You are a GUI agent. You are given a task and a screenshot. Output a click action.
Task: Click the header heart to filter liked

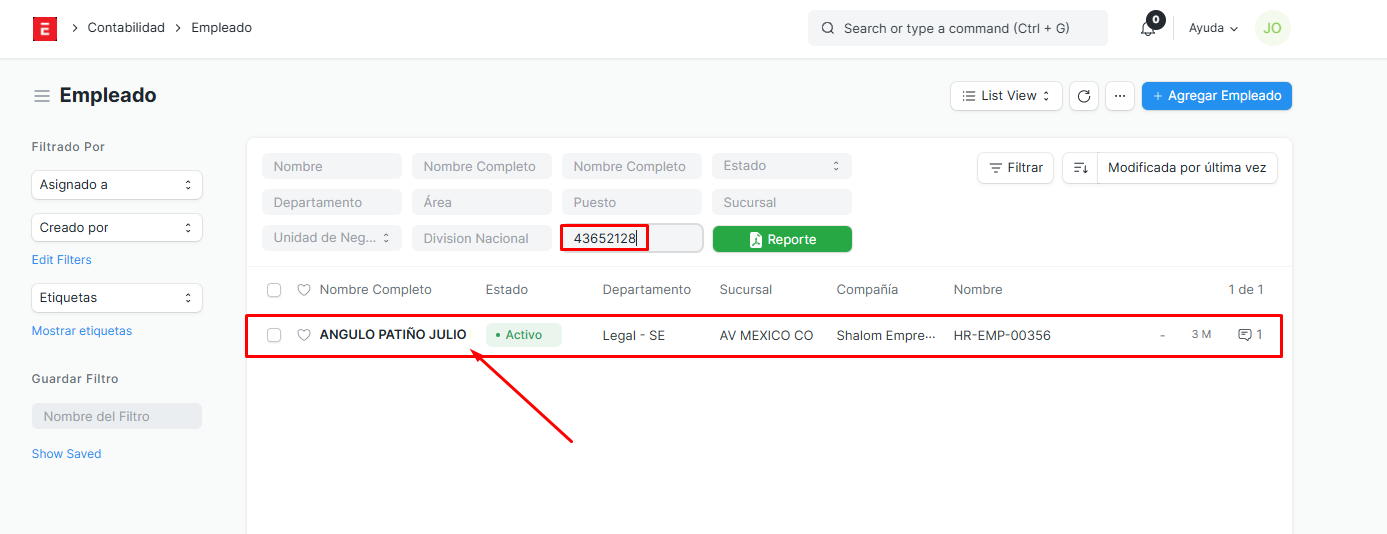pos(304,290)
